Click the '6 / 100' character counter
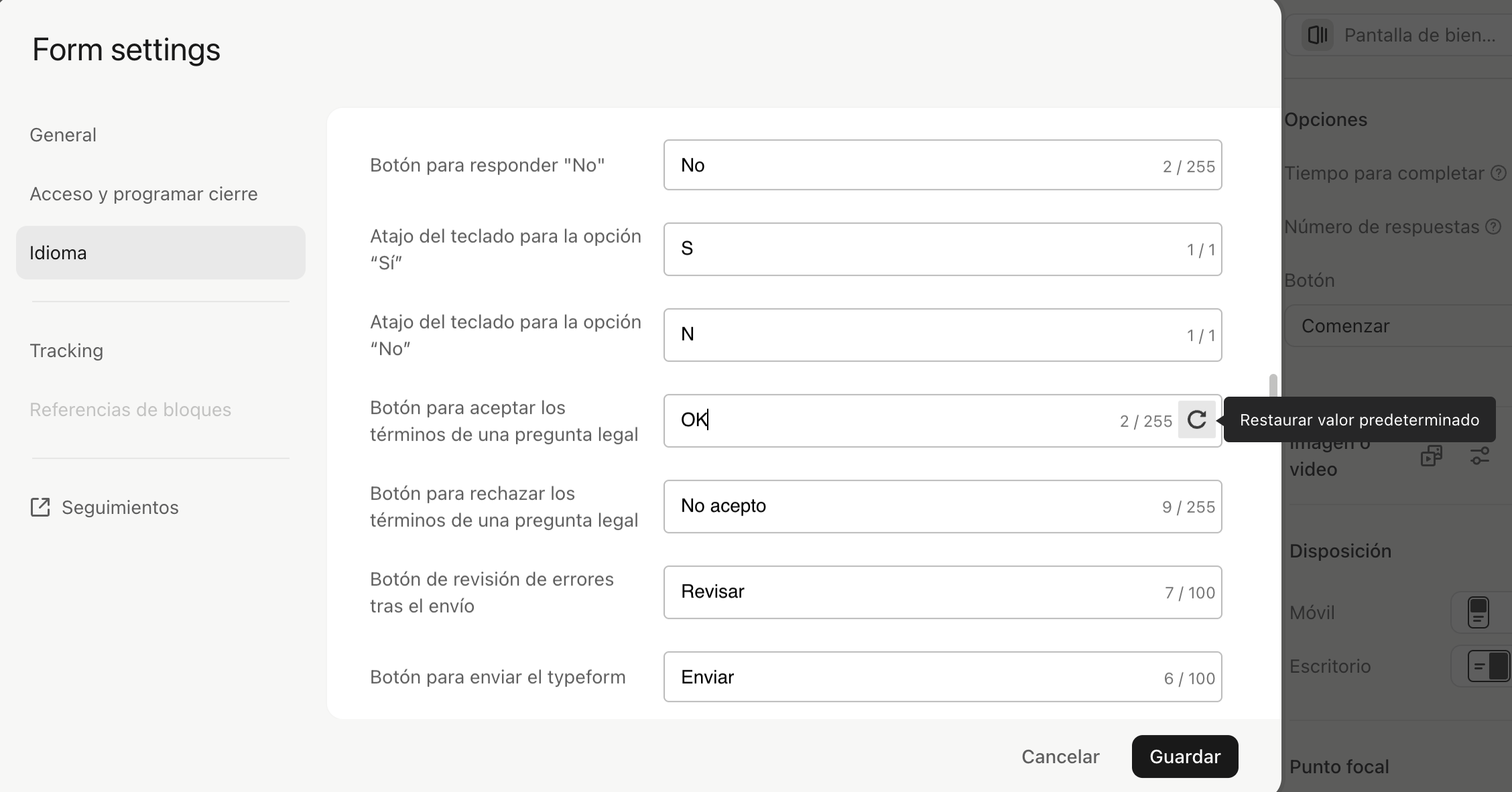Viewport: 1512px width, 792px height. pyautogui.click(x=1190, y=679)
